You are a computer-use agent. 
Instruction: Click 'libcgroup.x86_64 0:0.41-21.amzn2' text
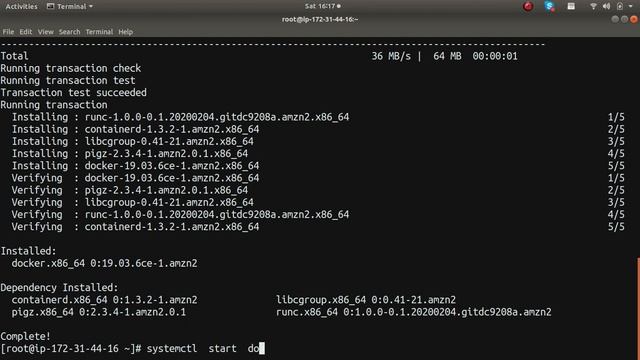point(366,300)
